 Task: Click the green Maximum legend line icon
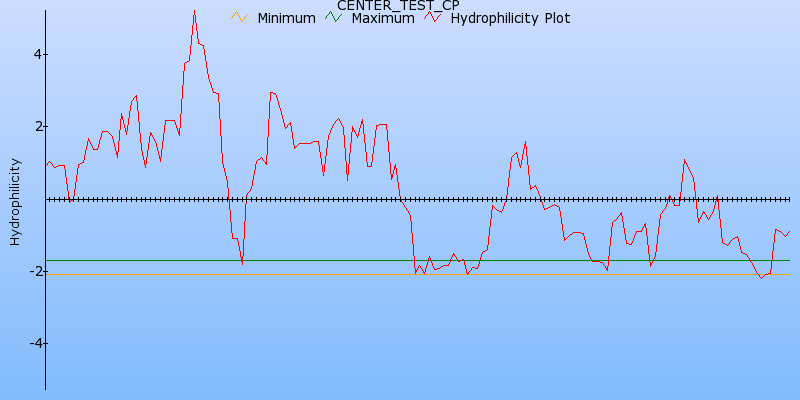(334, 17)
